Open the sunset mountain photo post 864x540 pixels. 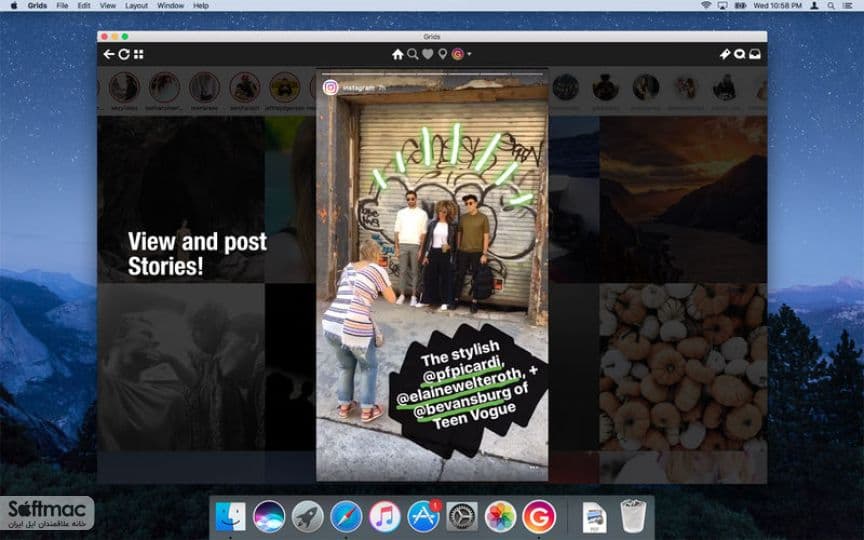click(683, 199)
